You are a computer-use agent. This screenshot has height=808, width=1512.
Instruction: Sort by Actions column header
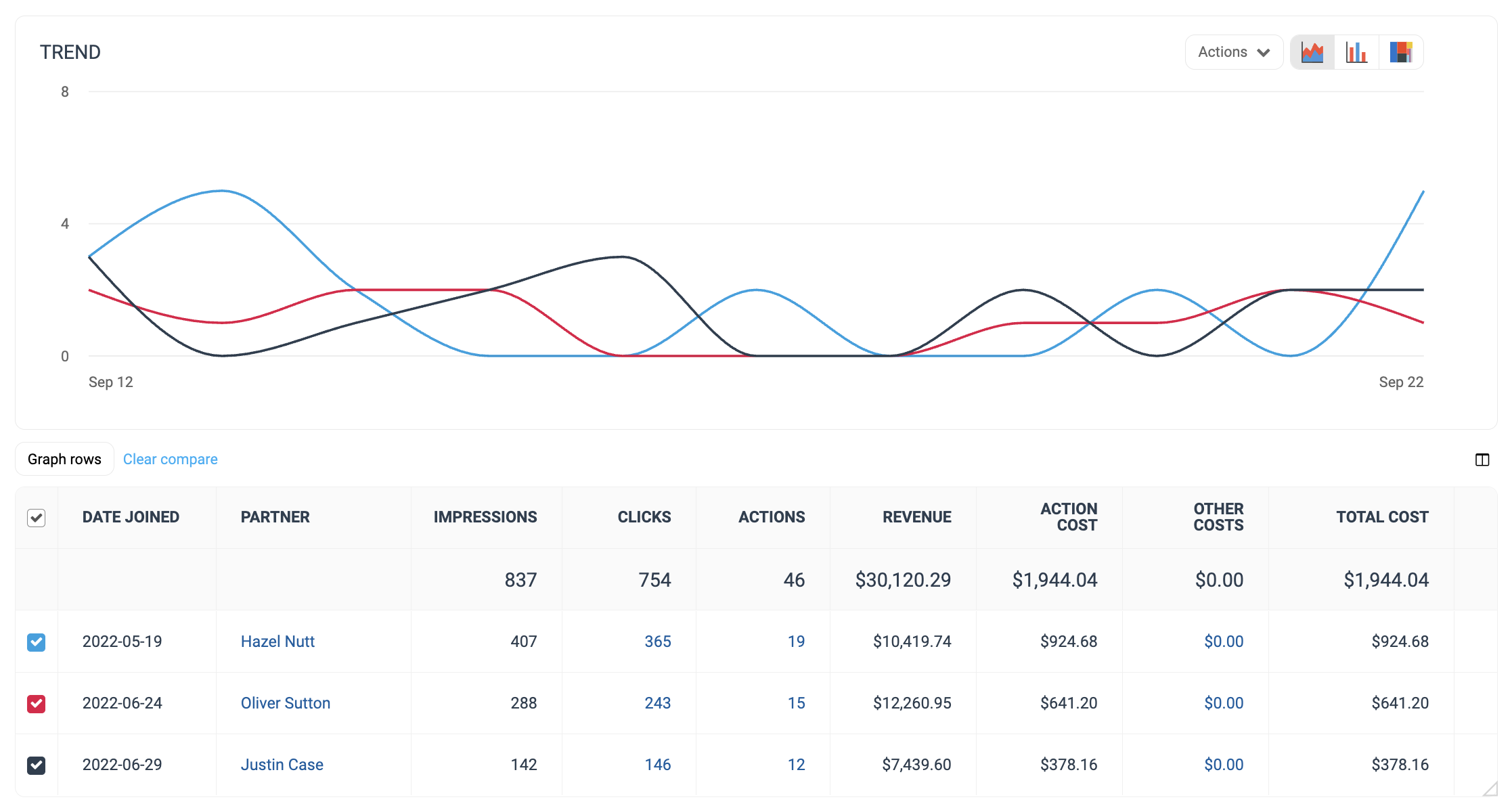click(x=772, y=517)
